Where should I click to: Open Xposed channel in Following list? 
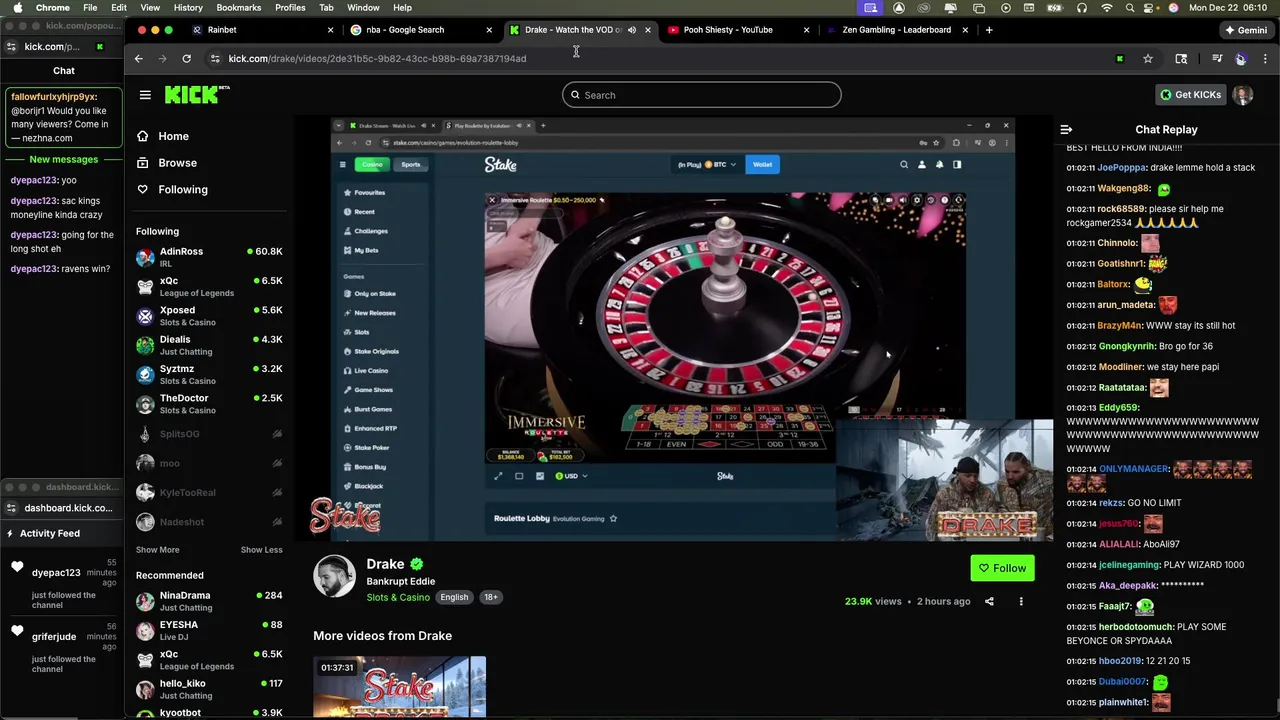(209, 316)
